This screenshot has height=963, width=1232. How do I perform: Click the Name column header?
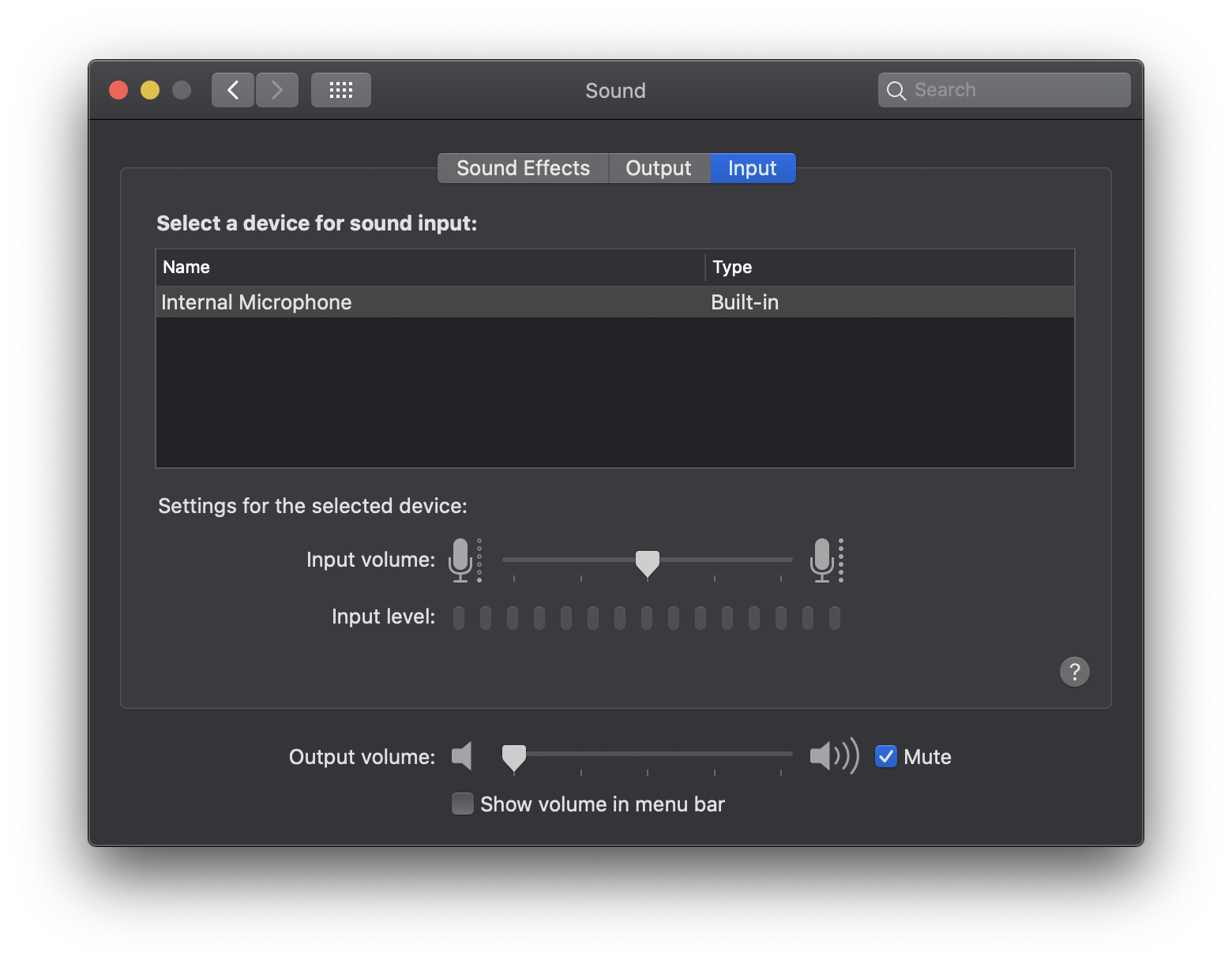click(426, 267)
